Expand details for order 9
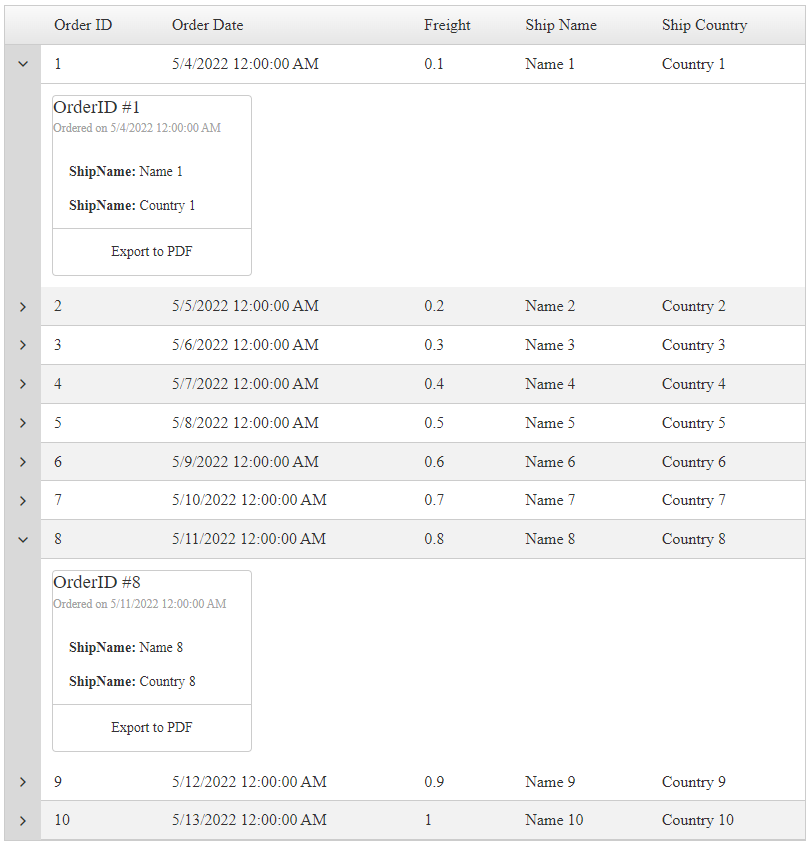Screen dimensions: 811x846 click(x=23, y=782)
